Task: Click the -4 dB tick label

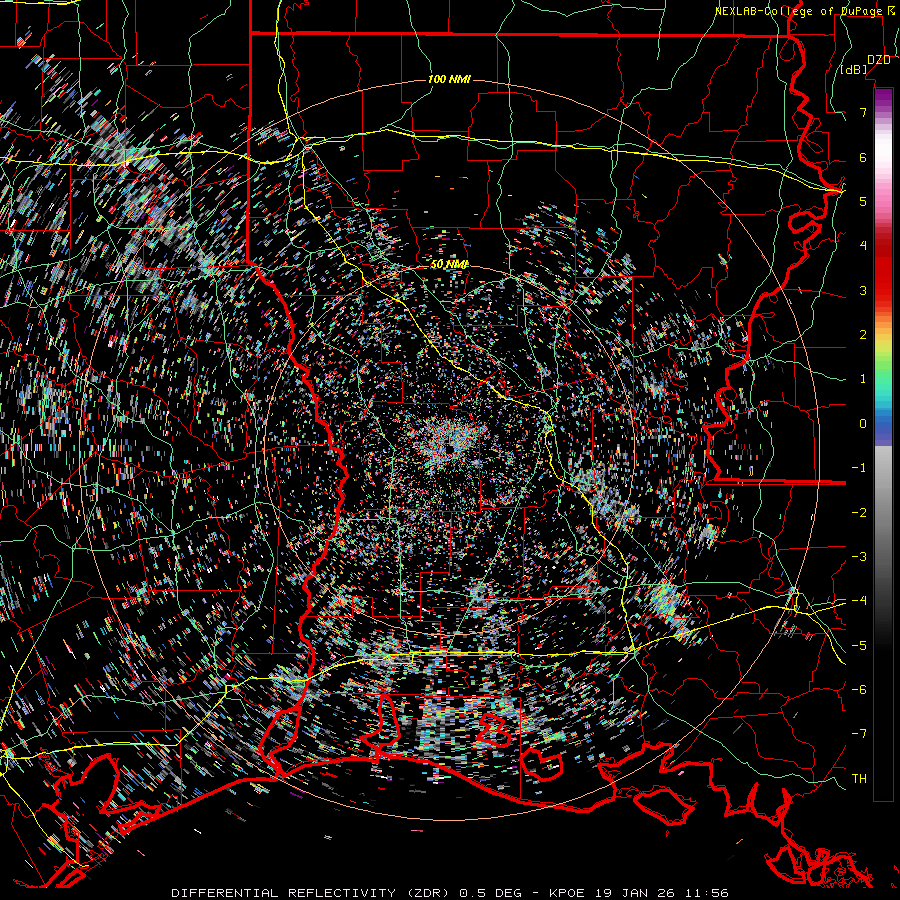Action: [859, 601]
